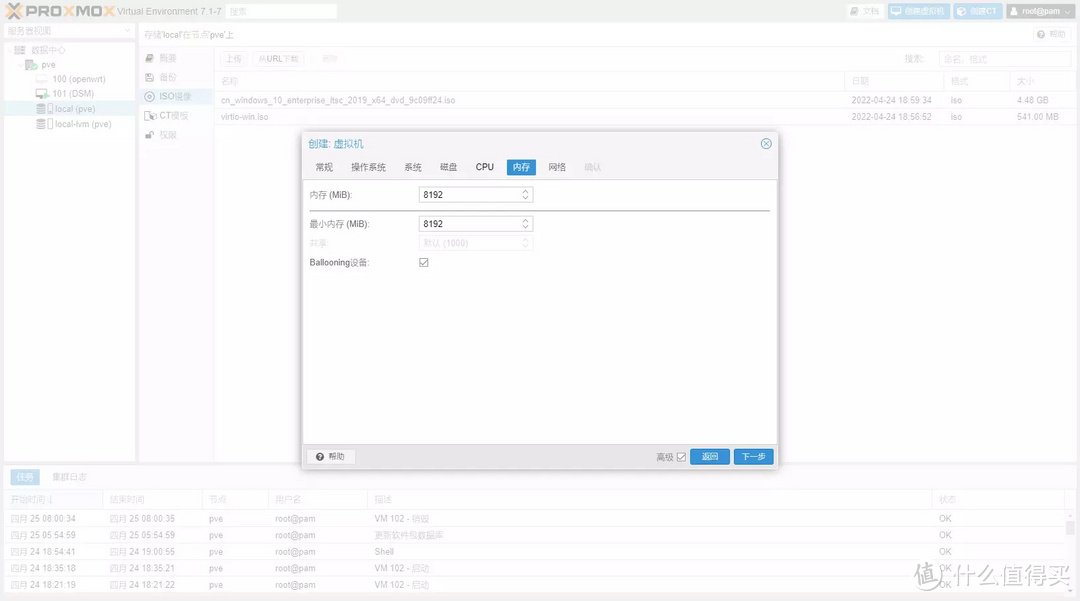Switch to the 操作系统 tab
1080x601 pixels.
(x=368, y=167)
